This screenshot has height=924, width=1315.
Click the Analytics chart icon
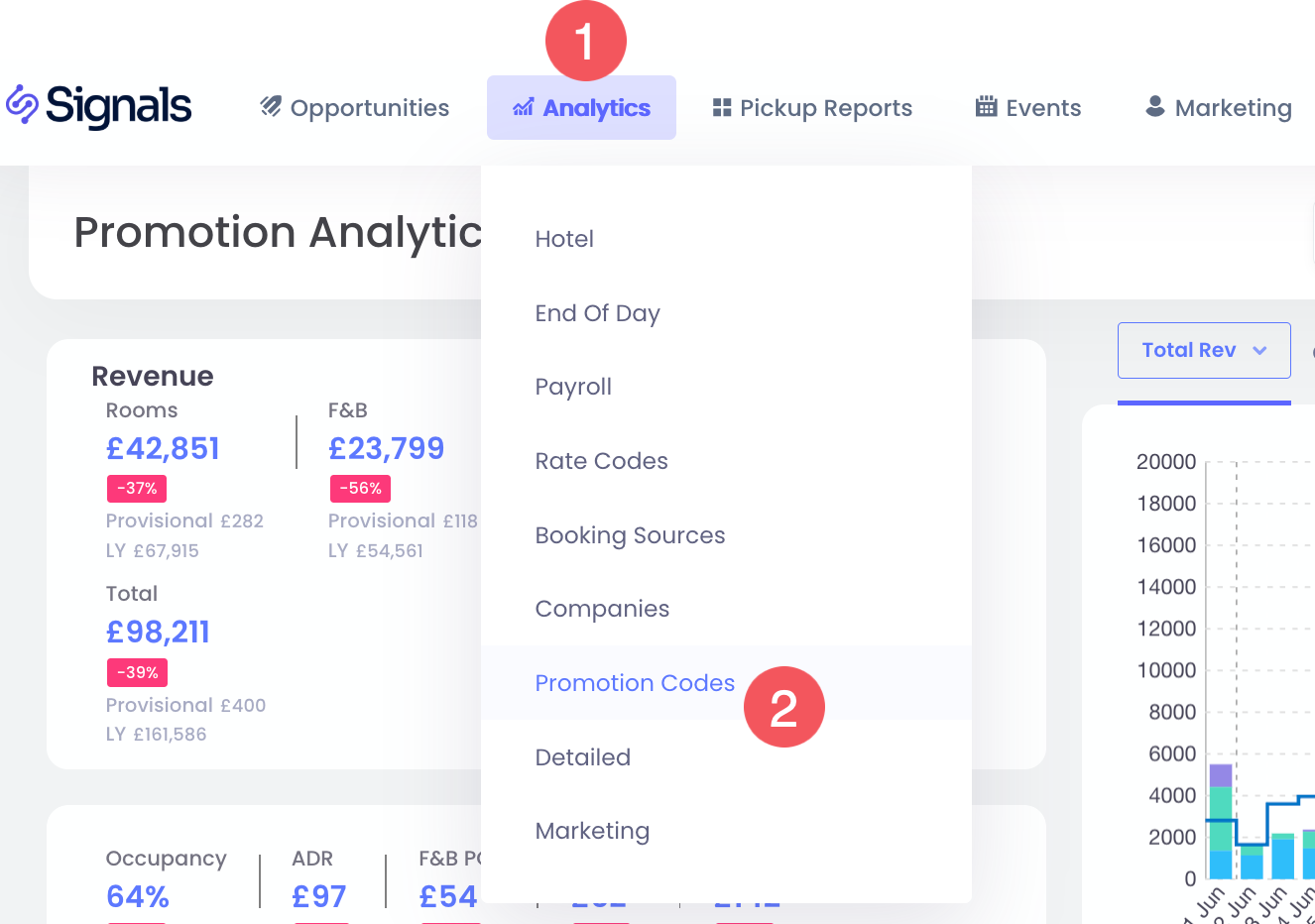click(523, 108)
